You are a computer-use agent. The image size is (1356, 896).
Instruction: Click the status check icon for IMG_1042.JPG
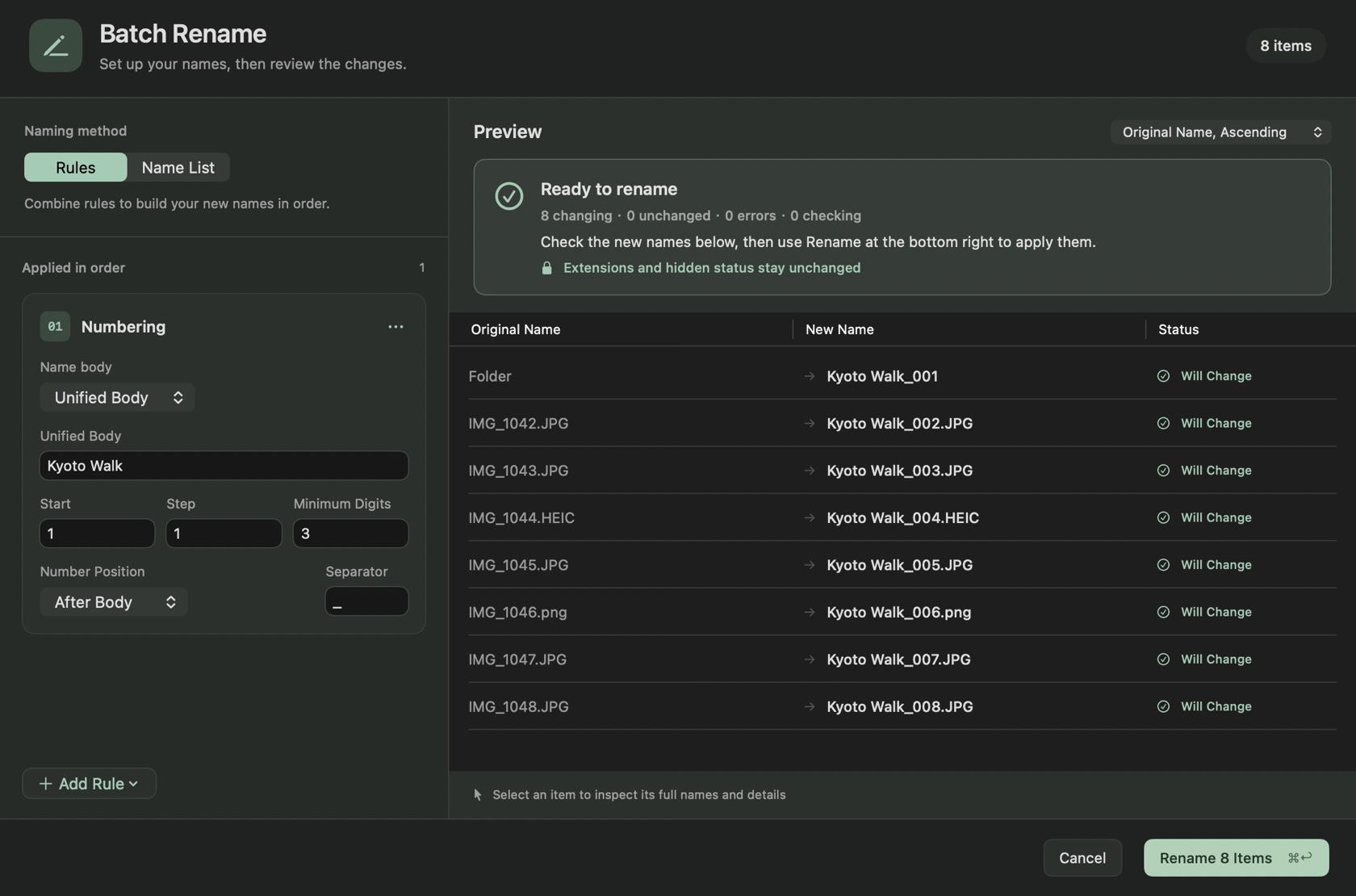point(1163,423)
